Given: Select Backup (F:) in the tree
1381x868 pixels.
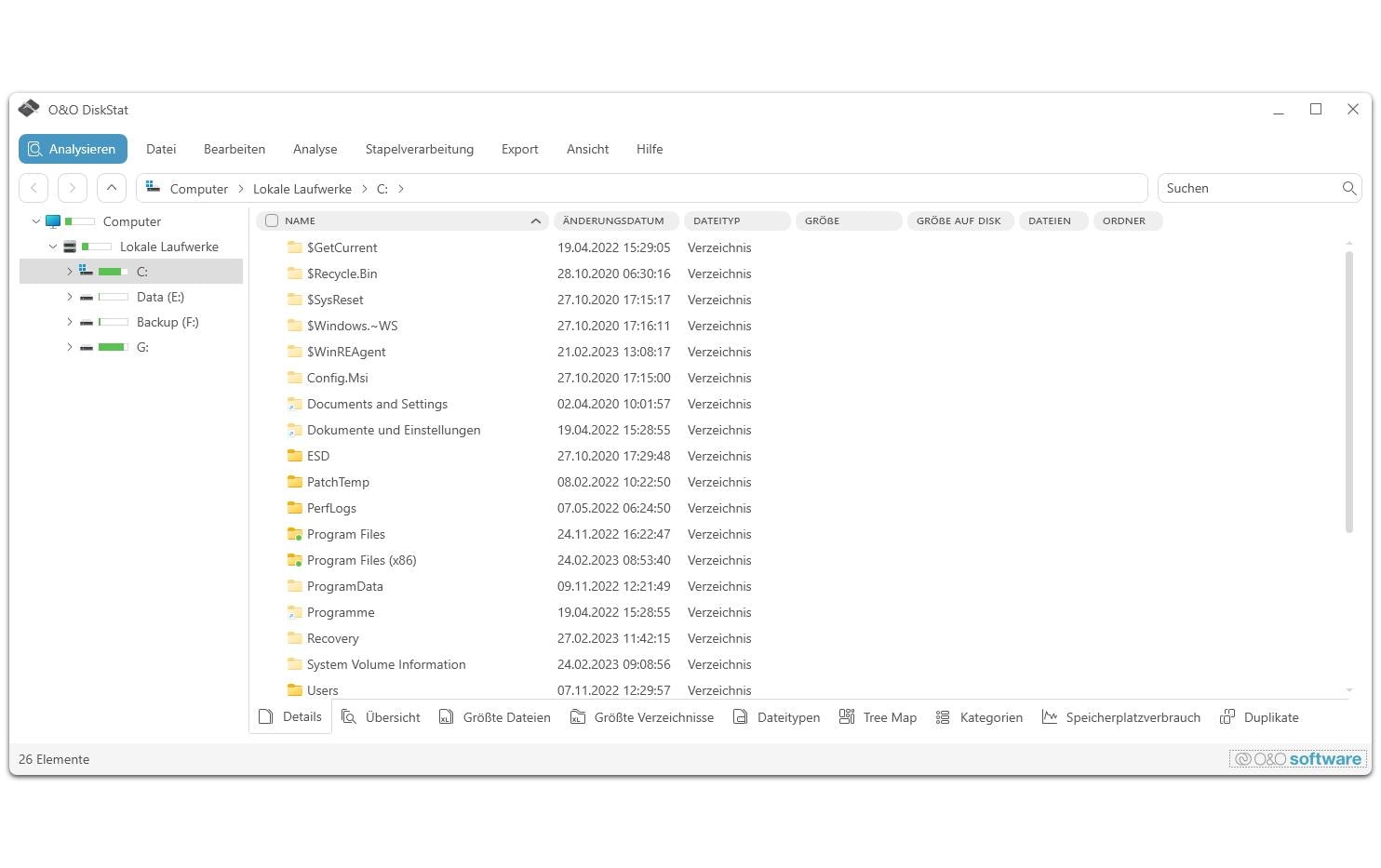Looking at the screenshot, I should click(x=168, y=322).
